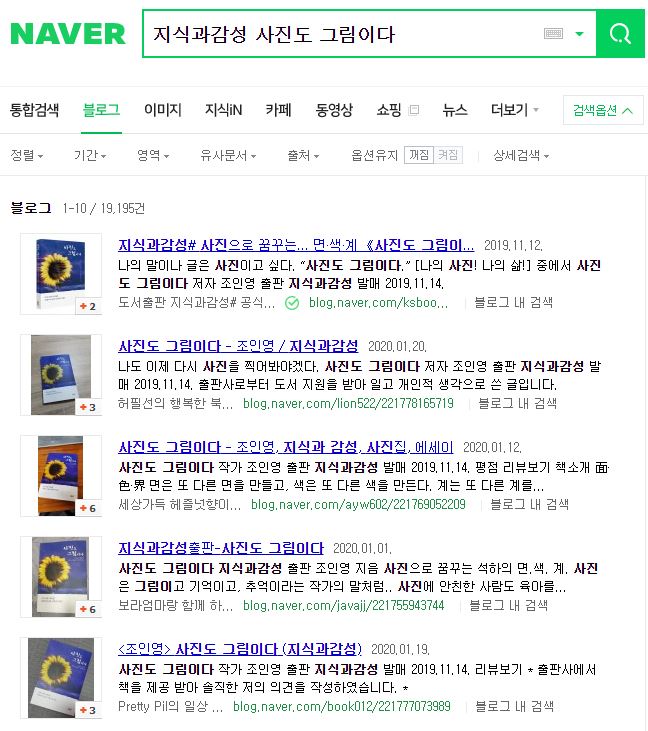
Task: Open blog.naver.com/ksboo... URL link
Action: 378,303
